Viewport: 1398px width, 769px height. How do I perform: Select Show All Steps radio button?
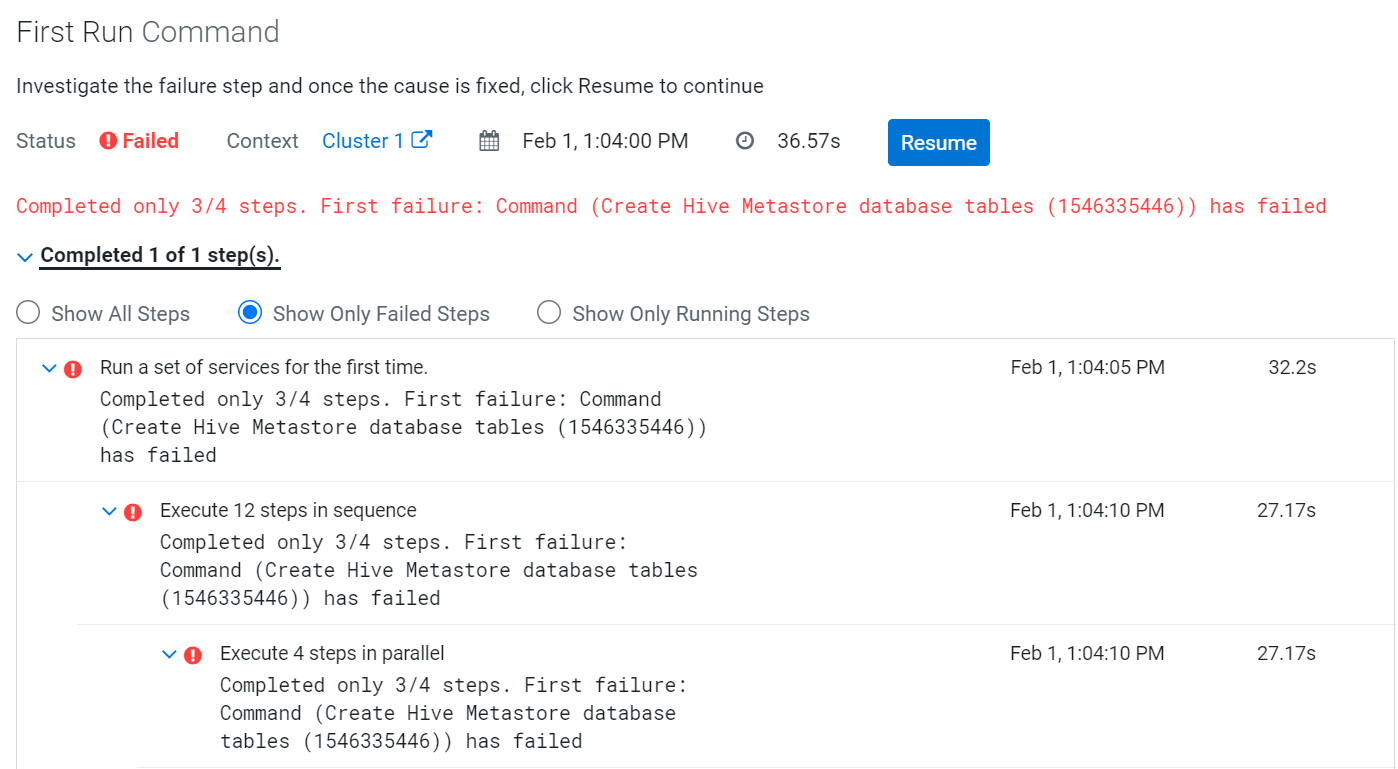tap(29, 313)
